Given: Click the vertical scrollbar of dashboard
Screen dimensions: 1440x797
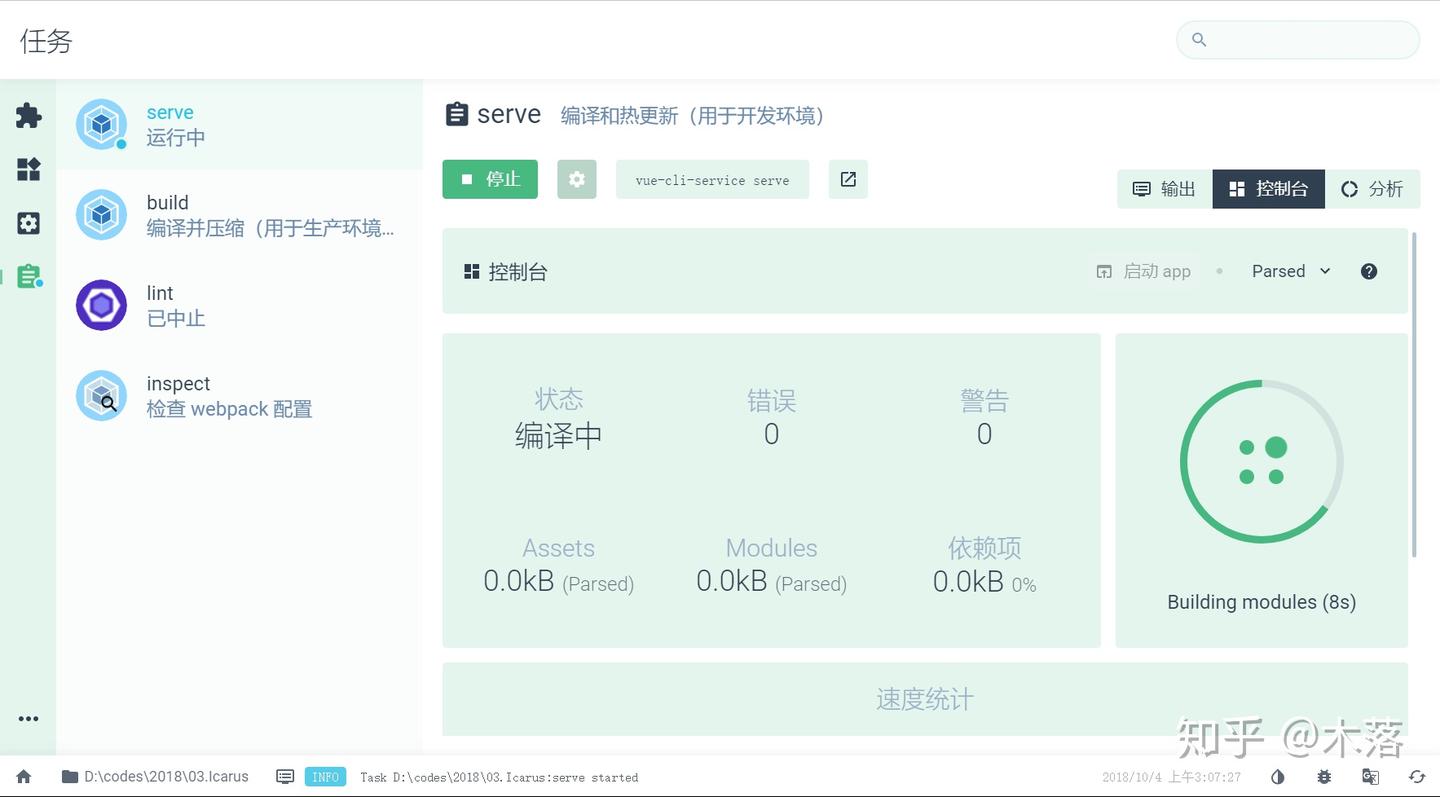Looking at the screenshot, I should coord(1414,394).
